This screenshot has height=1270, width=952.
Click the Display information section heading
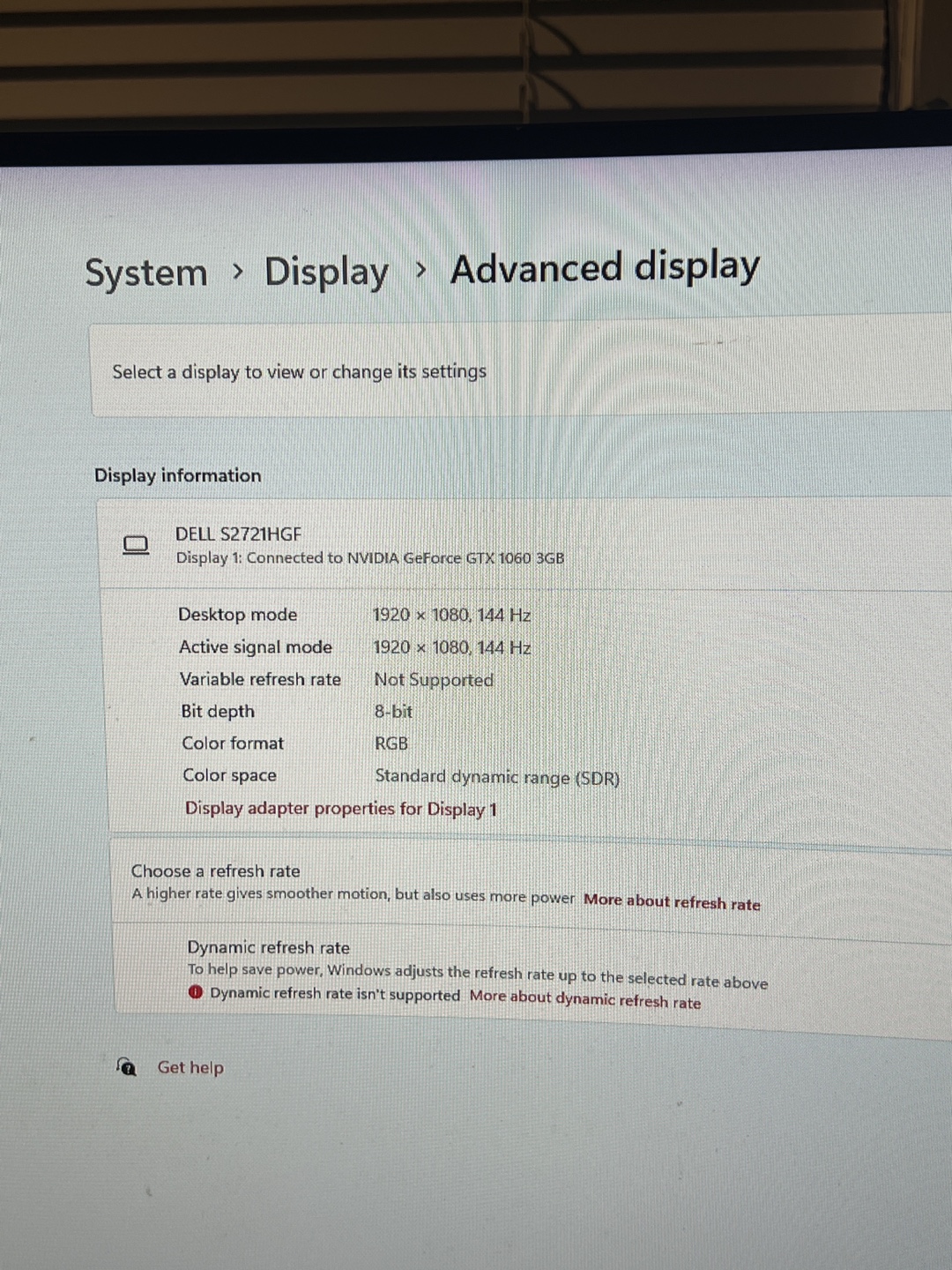pyautogui.click(x=178, y=475)
